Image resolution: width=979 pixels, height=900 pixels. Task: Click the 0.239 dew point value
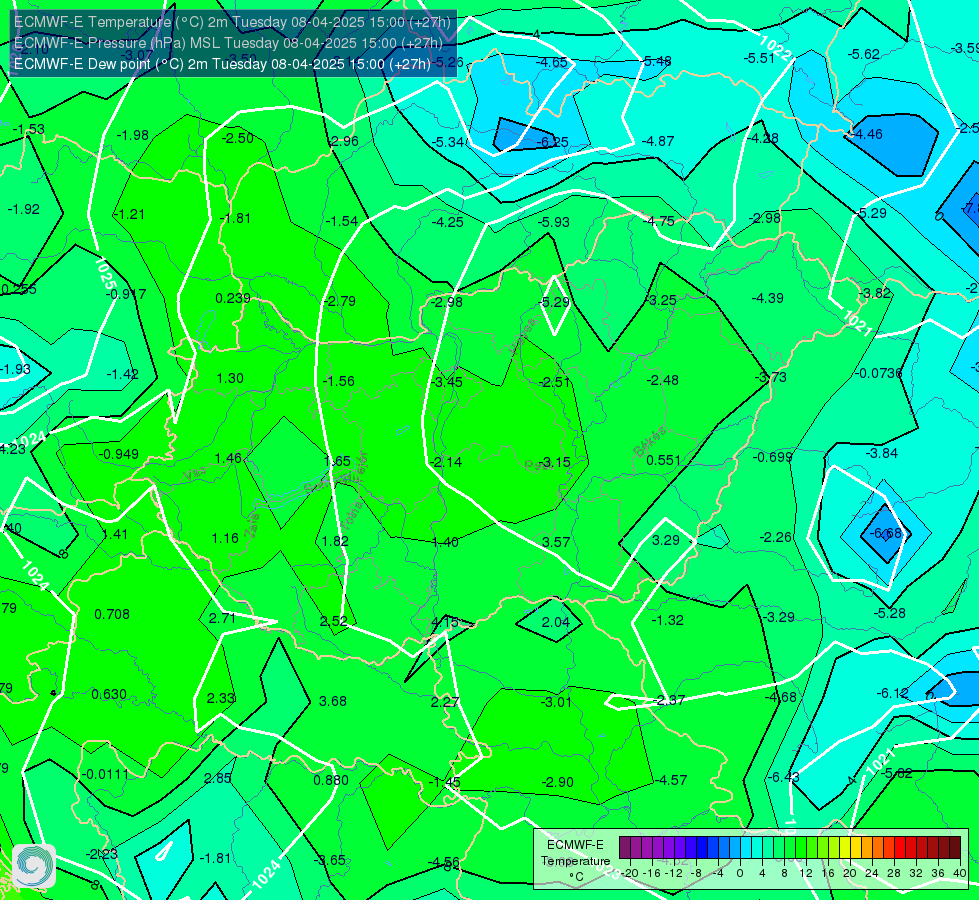pos(233,299)
